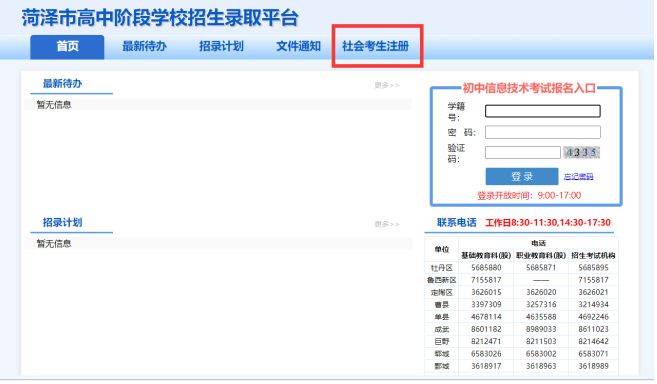Click the 登录 login button

522,176
